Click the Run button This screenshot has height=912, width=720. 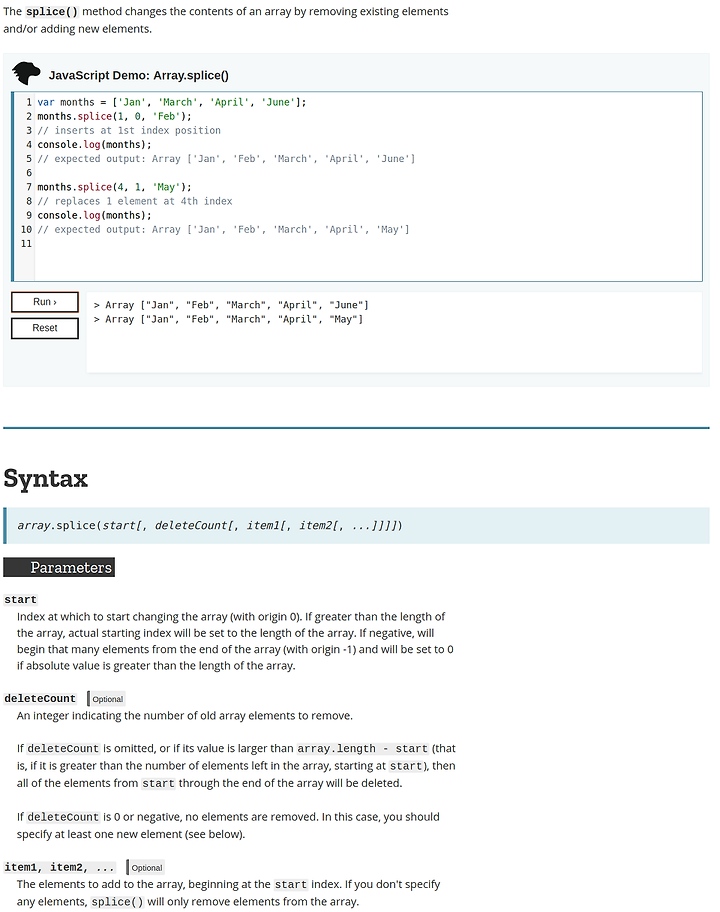click(45, 302)
